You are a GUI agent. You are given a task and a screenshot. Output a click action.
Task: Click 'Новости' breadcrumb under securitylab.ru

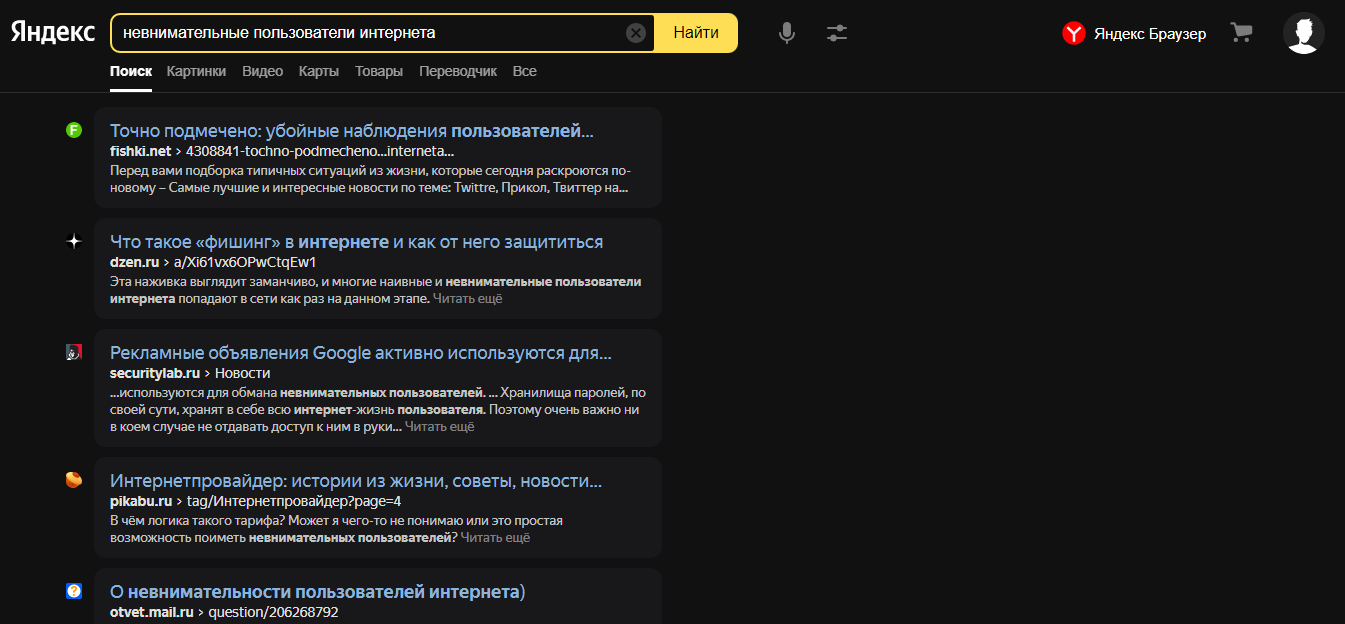coord(243,374)
